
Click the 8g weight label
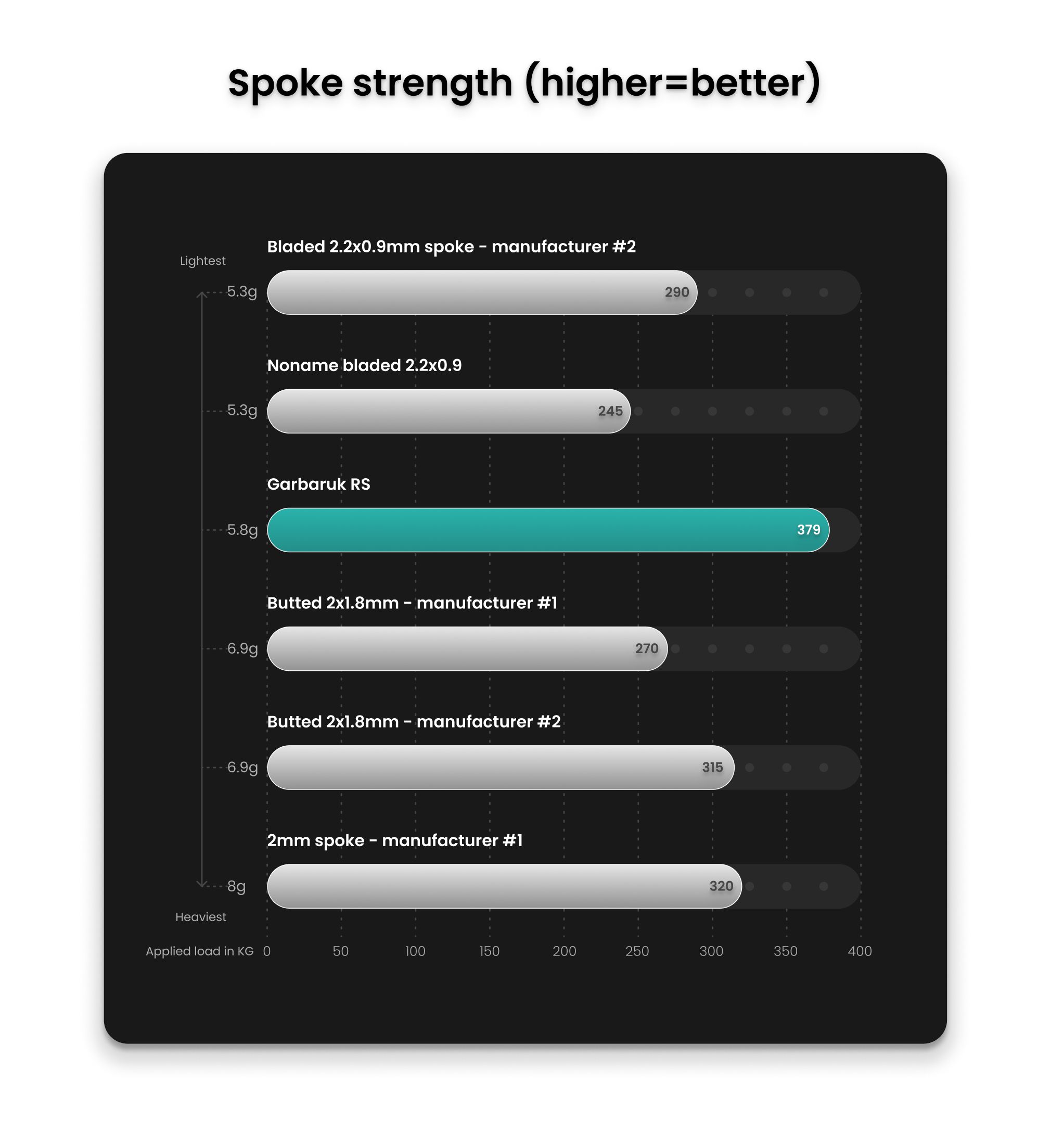tap(236, 886)
